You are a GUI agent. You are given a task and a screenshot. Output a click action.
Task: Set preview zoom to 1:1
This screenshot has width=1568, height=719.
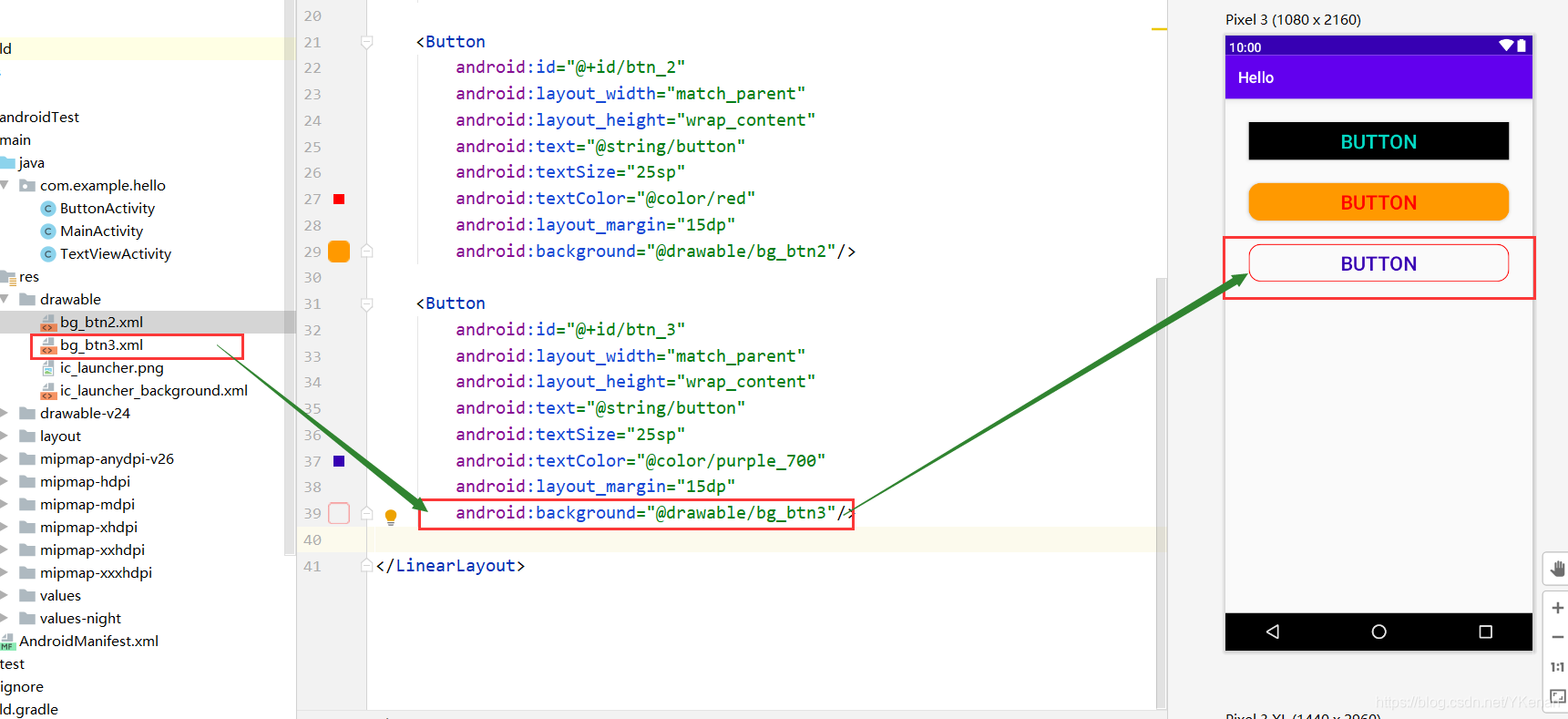[x=1557, y=667]
